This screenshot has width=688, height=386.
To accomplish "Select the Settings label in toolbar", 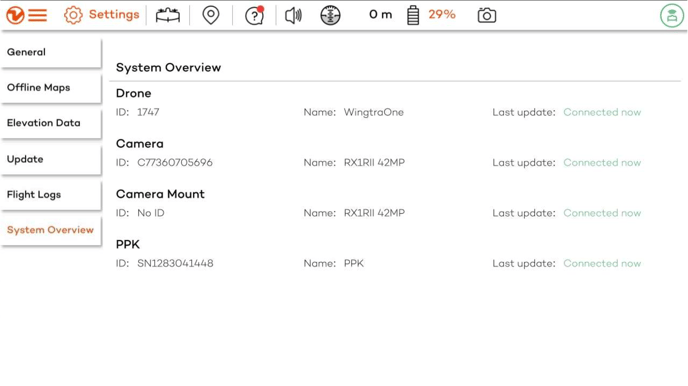I will point(114,14).
